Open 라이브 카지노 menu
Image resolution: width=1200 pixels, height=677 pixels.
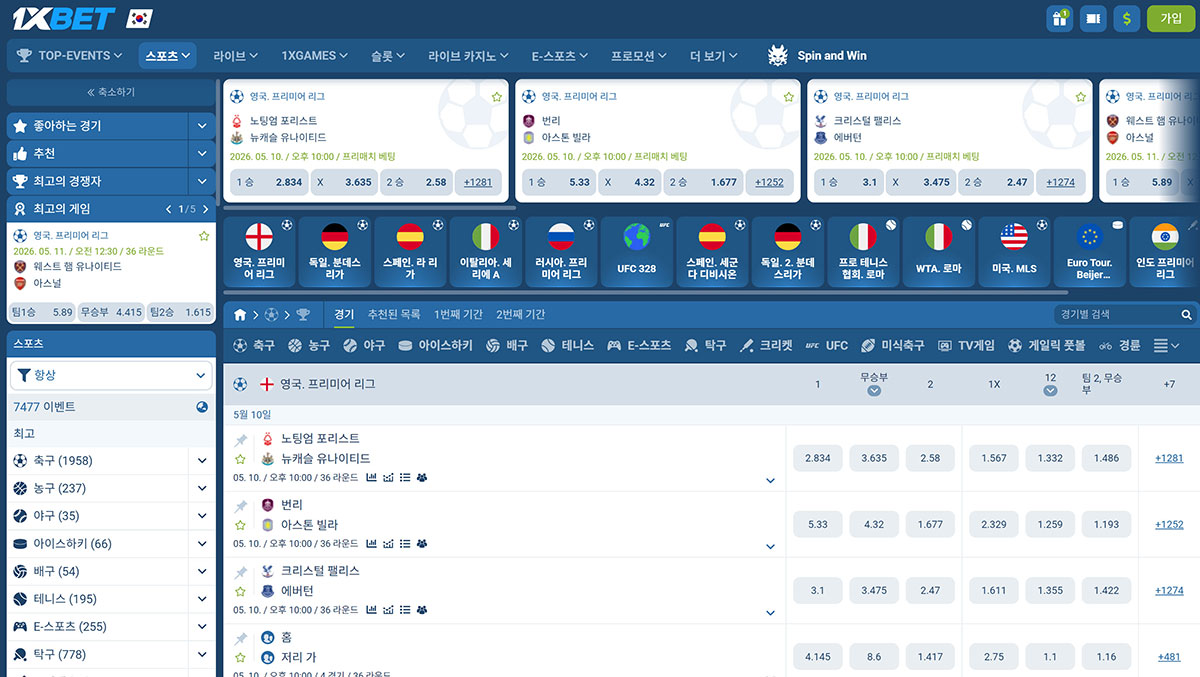pyautogui.click(x=469, y=56)
